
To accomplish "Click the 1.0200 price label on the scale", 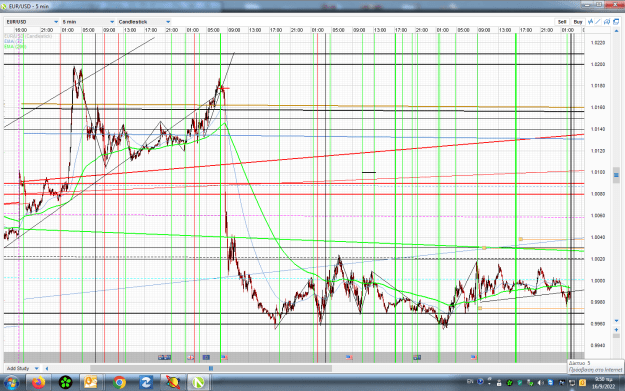I will (x=598, y=64).
